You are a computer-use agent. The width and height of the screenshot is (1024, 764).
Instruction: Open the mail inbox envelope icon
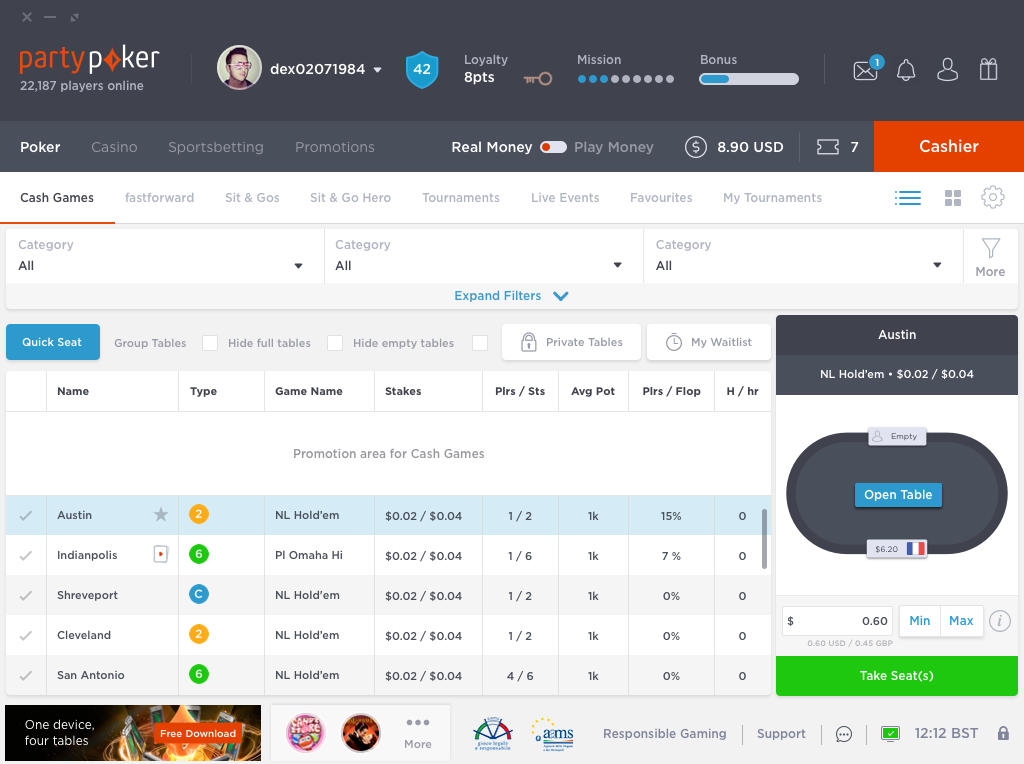pos(864,70)
